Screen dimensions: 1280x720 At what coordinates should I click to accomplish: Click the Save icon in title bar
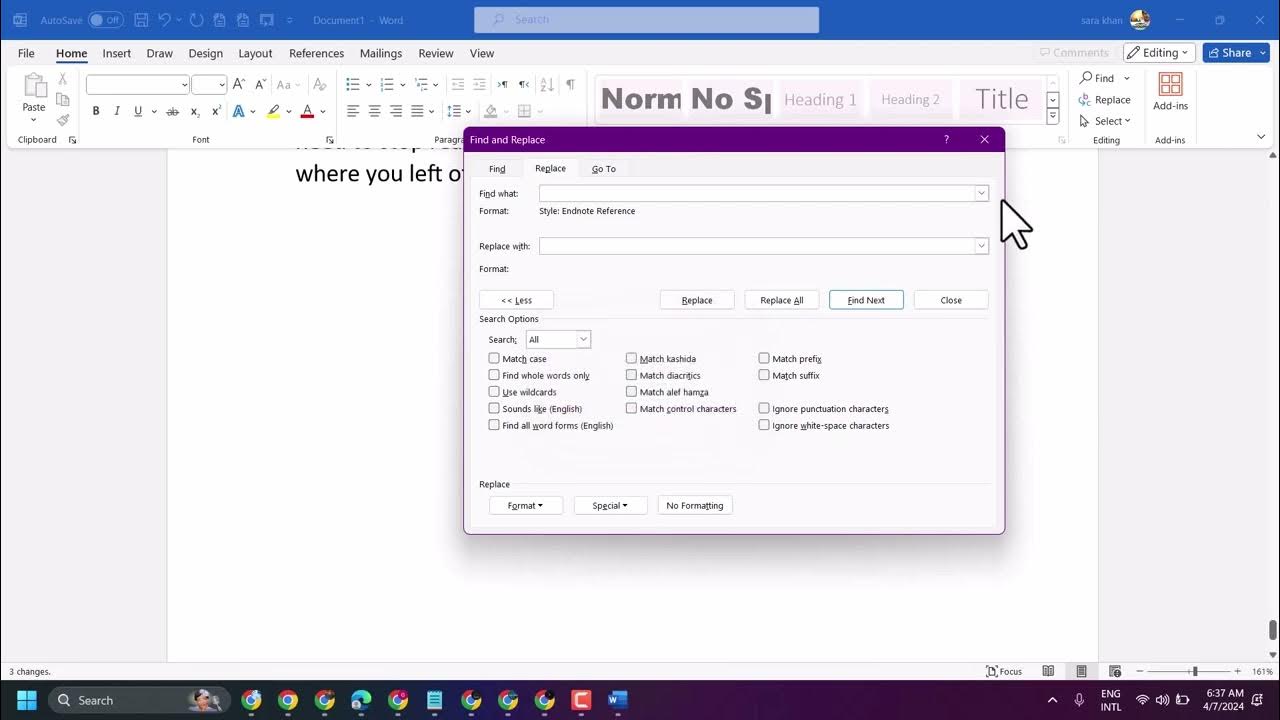tap(141, 20)
